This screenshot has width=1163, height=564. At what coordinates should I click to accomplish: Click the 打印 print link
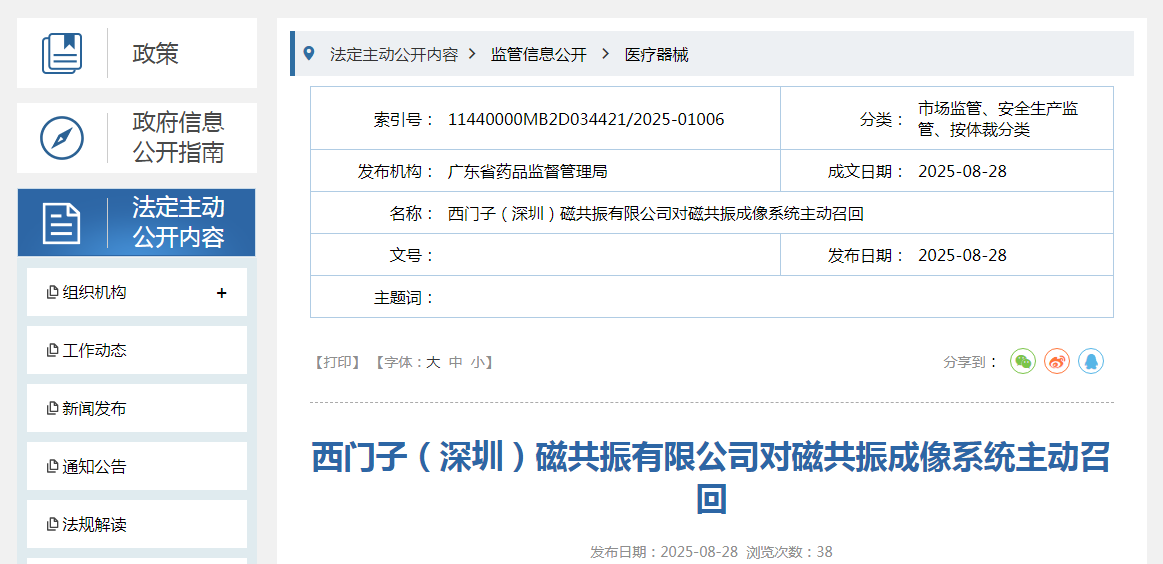point(337,362)
